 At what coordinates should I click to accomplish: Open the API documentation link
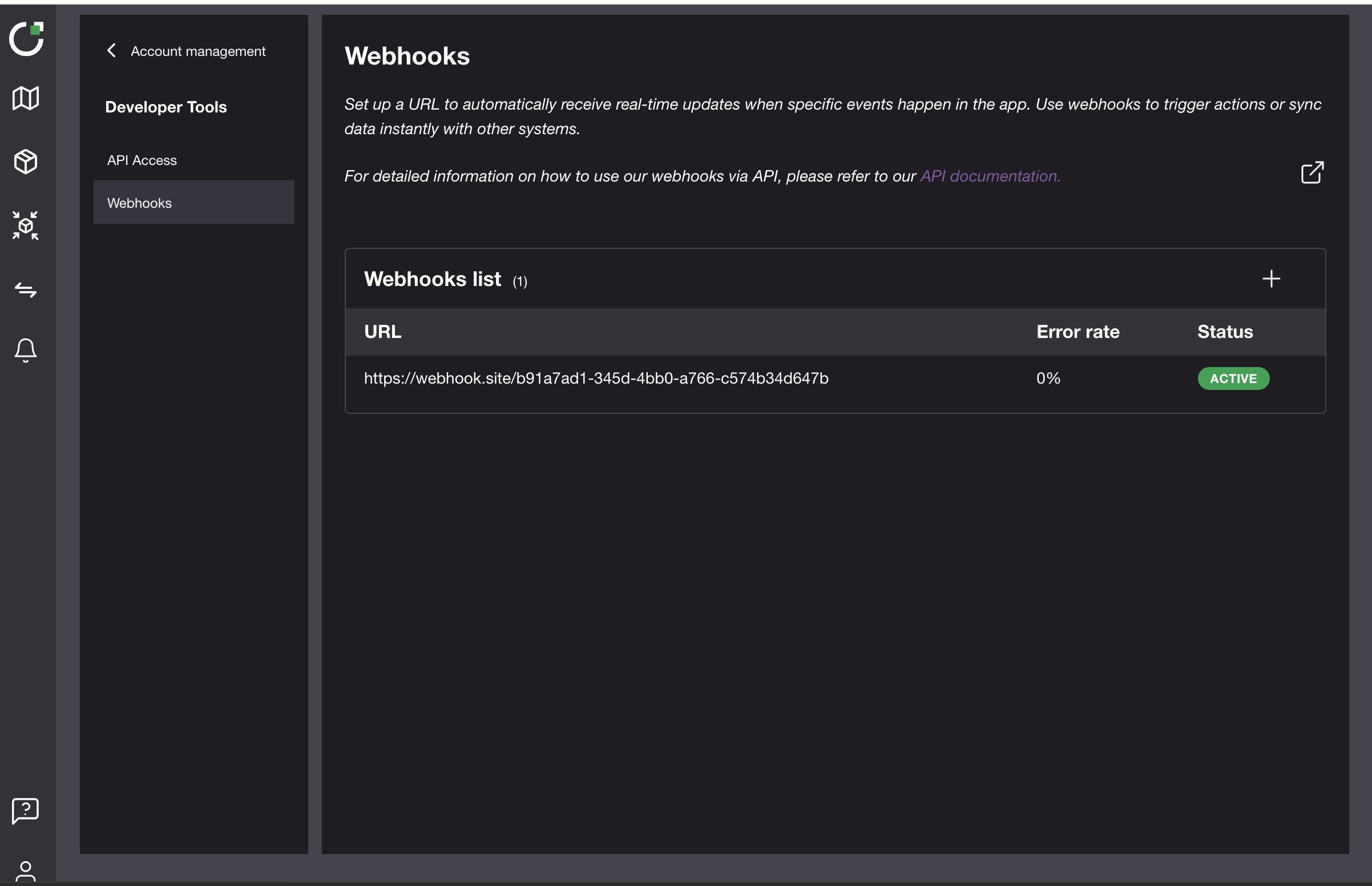990,176
